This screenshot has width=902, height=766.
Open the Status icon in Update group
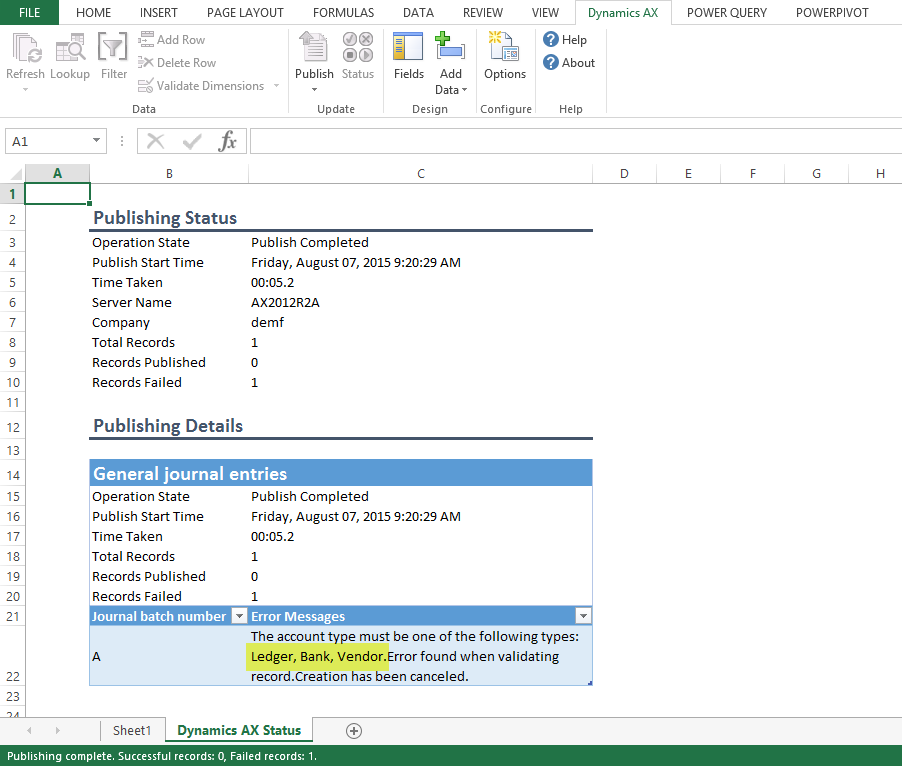tap(357, 50)
